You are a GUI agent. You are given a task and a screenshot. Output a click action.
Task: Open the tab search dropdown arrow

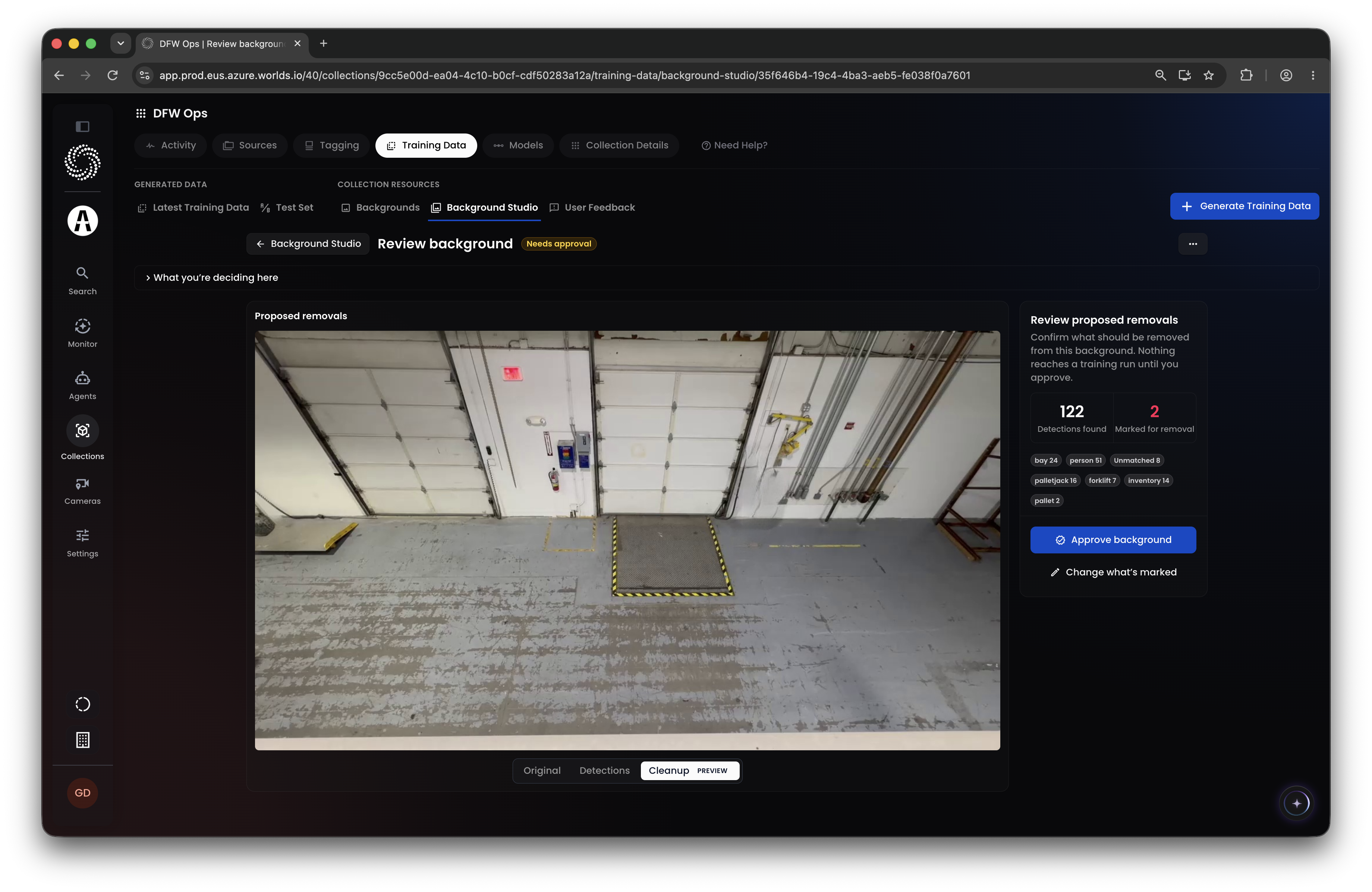pyautogui.click(x=120, y=43)
